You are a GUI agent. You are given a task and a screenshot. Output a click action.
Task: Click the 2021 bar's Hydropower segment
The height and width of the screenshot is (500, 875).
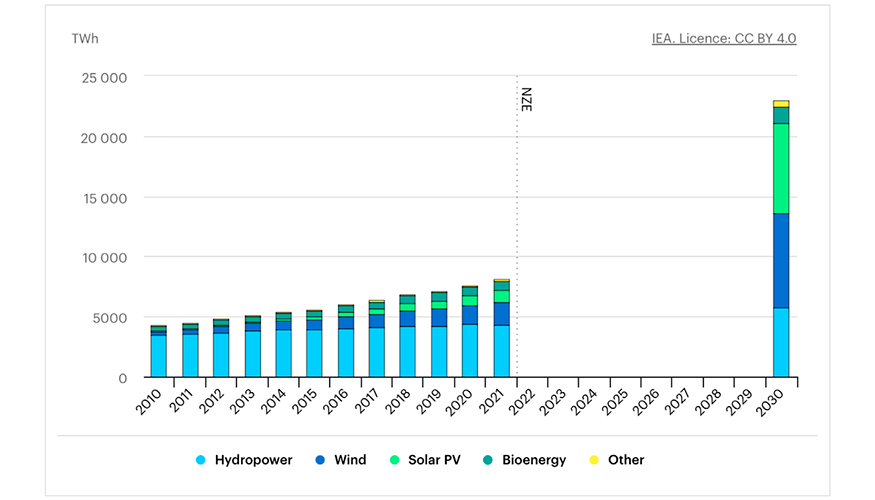[x=501, y=351]
